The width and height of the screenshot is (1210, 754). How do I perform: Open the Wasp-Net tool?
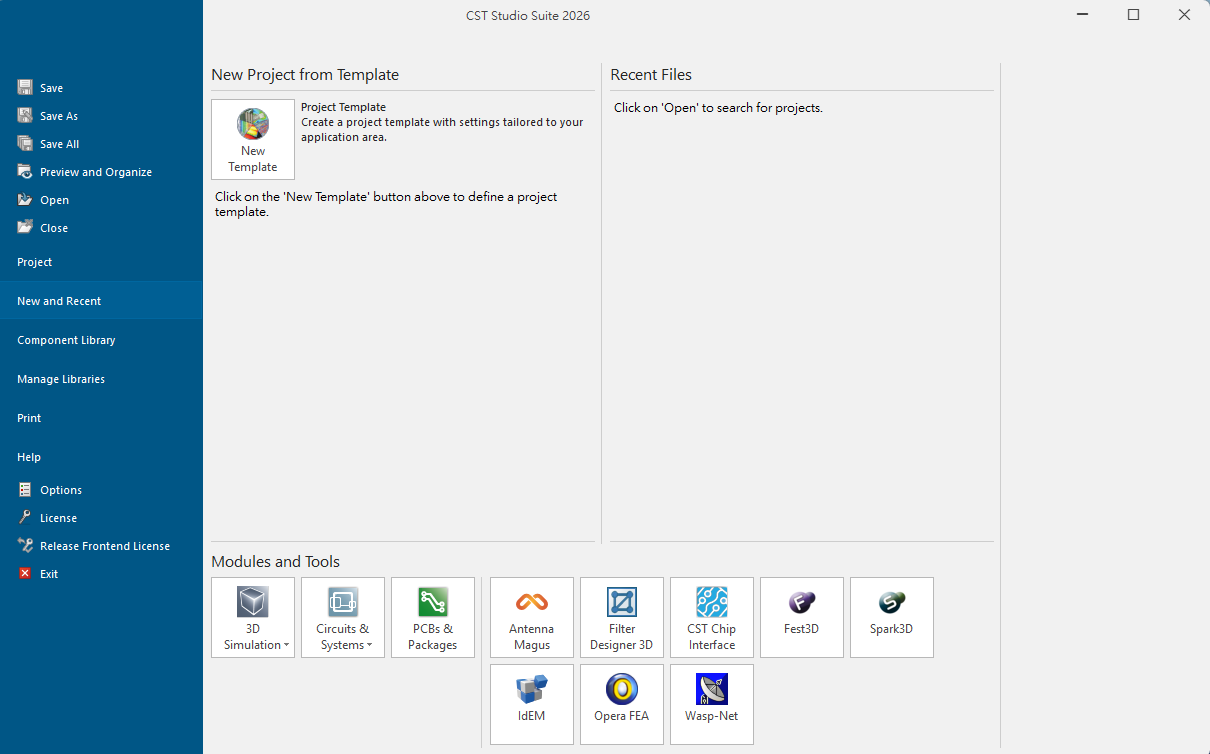click(x=712, y=704)
